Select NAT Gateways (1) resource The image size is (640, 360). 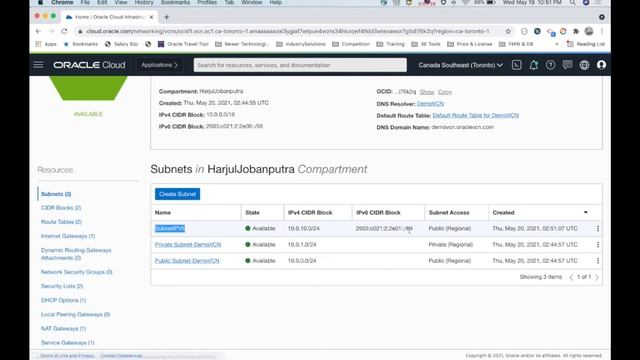pyautogui.click(x=63, y=329)
